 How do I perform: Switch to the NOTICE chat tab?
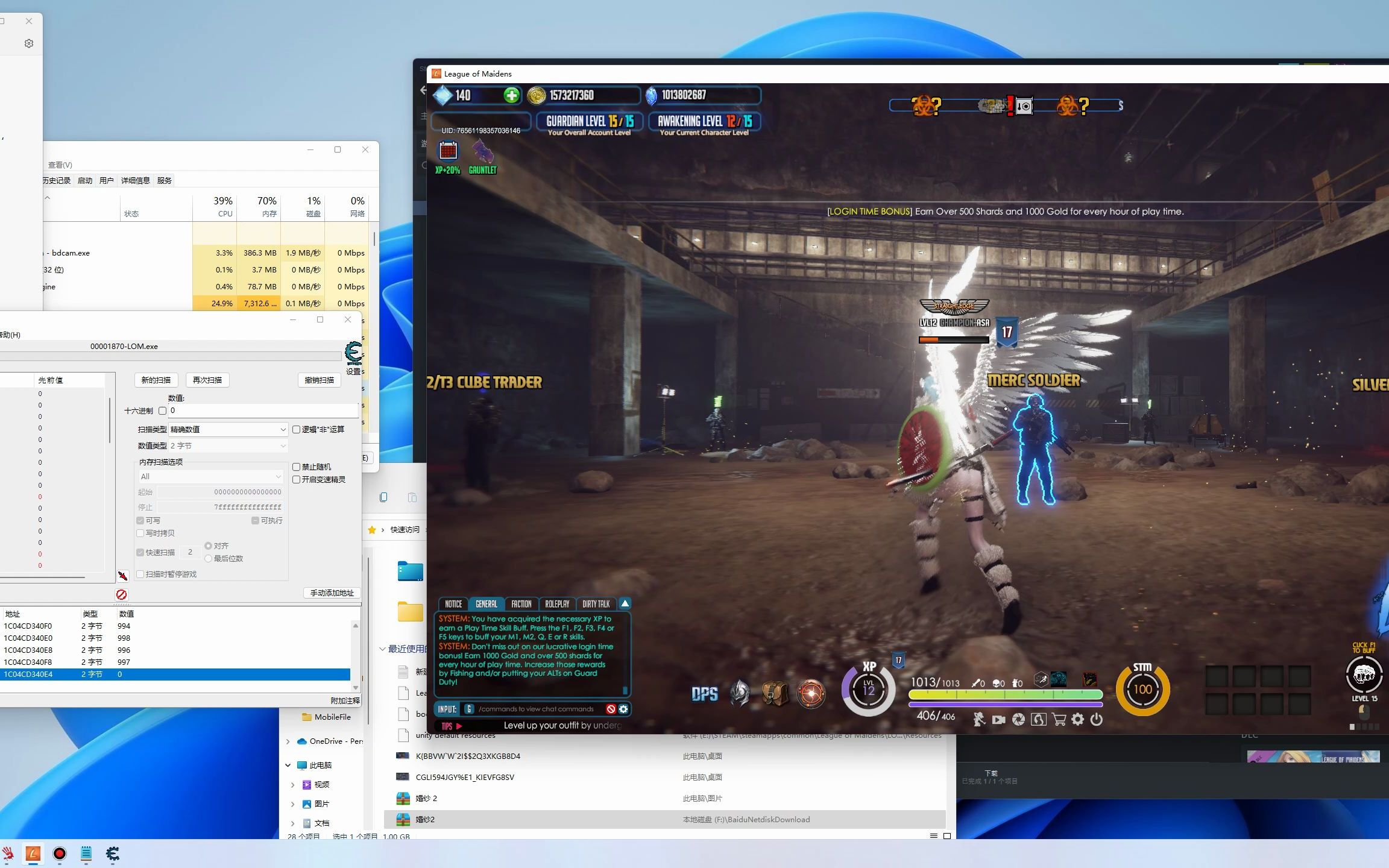(x=453, y=604)
